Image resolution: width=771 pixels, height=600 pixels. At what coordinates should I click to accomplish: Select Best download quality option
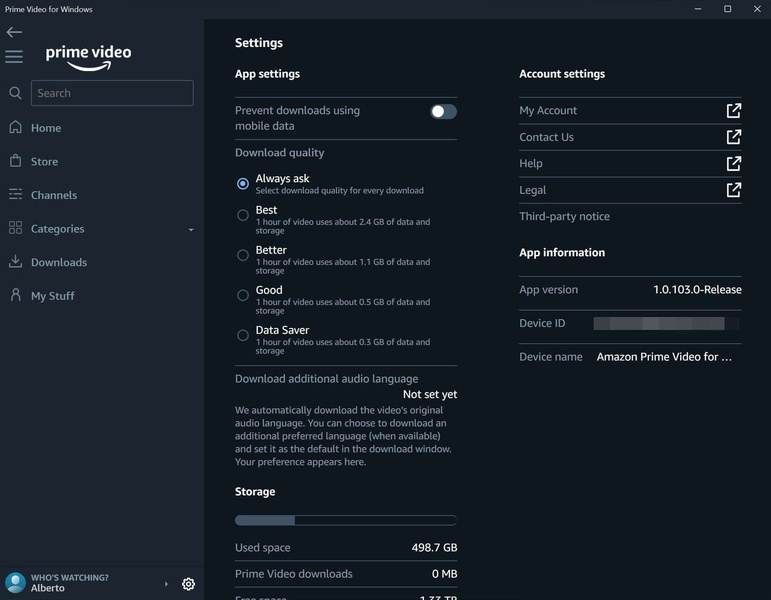click(243, 215)
